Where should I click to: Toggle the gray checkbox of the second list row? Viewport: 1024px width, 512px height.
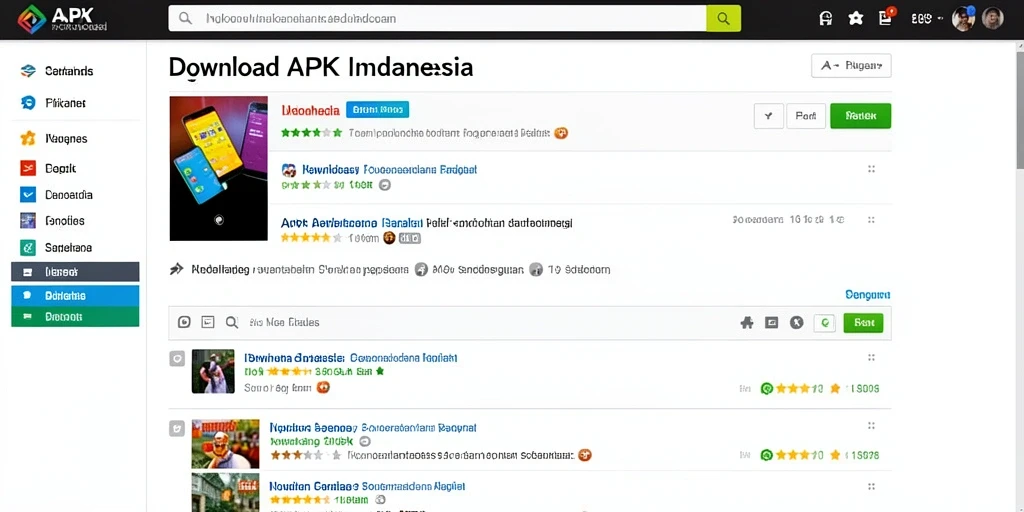pyautogui.click(x=177, y=428)
